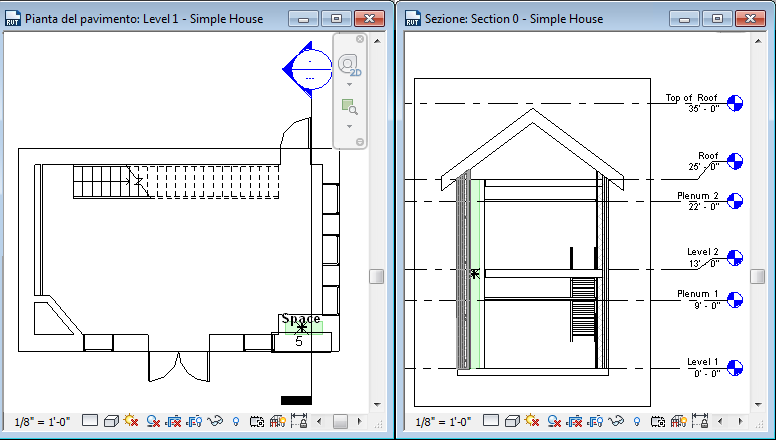This screenshot has width=776, height=440.
Task: Toggle Analytical Model display in Level 1 window
Action: 278,421
